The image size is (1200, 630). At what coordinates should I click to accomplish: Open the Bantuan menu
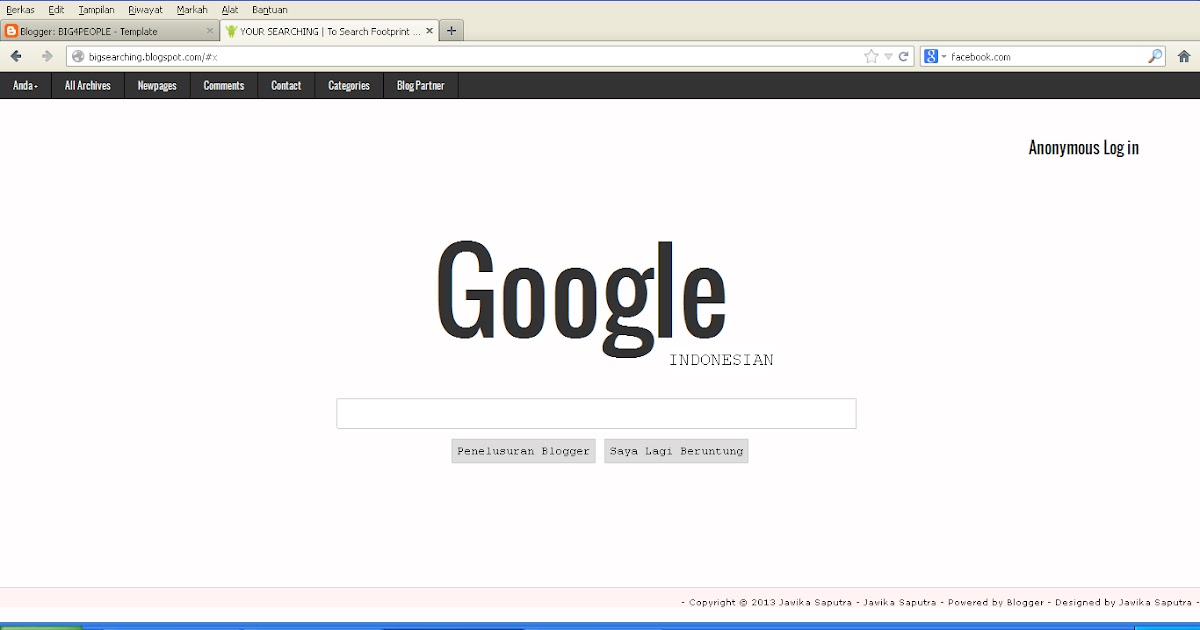pyautogui.click(x=269, y=9)
